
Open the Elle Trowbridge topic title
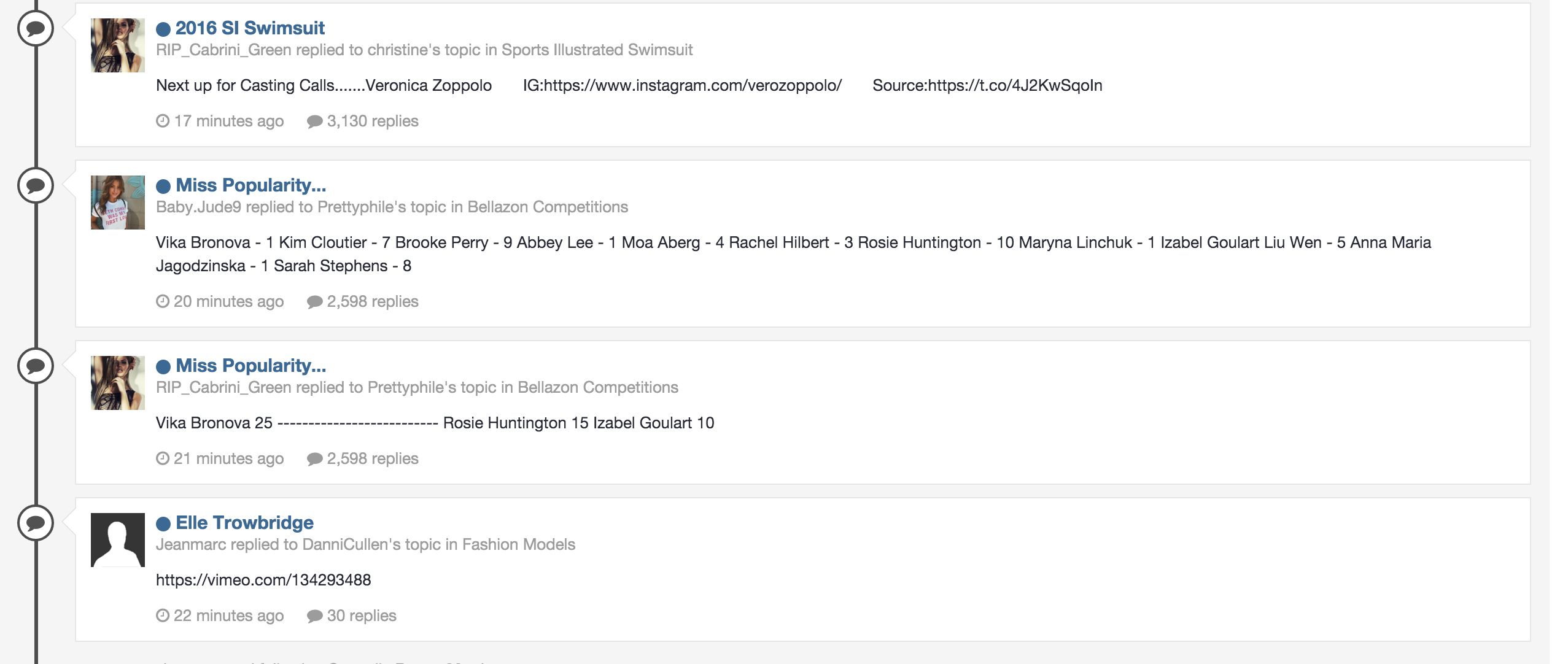coord(244,523)
